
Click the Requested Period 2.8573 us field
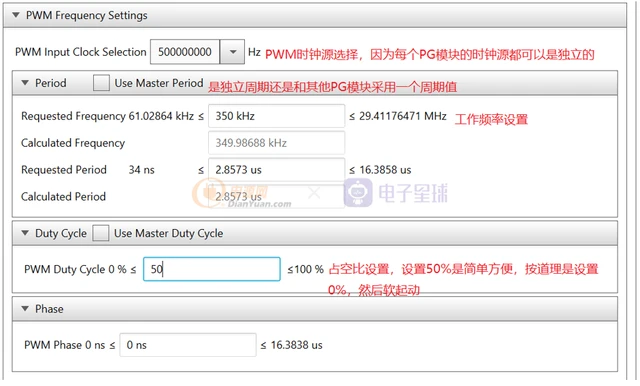tap(276, 170)
